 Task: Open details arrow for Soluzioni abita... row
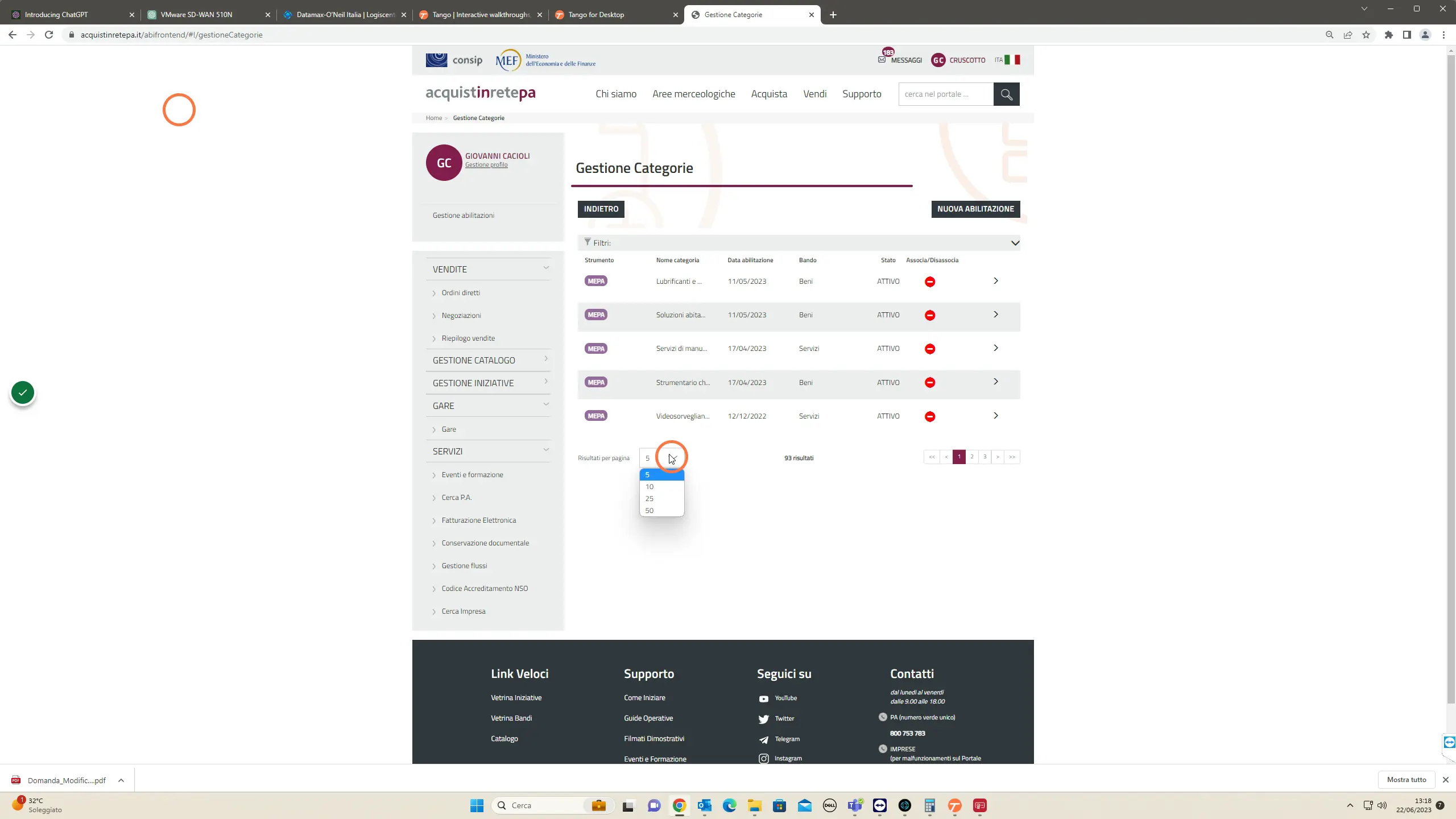tap(996, 315)
